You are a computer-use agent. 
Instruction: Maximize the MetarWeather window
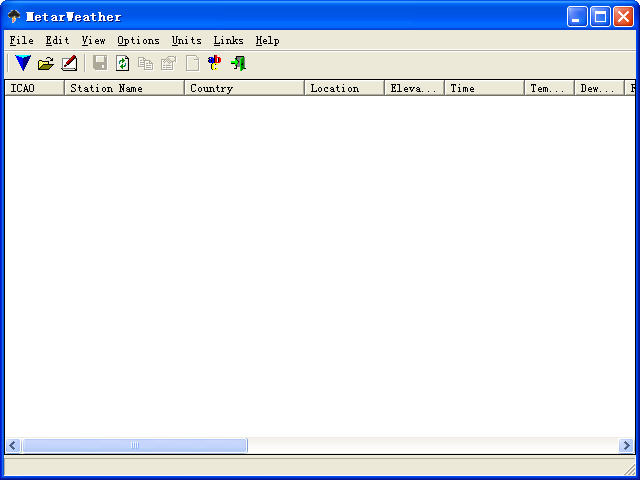pyautogui.click(x=600, y=17)
